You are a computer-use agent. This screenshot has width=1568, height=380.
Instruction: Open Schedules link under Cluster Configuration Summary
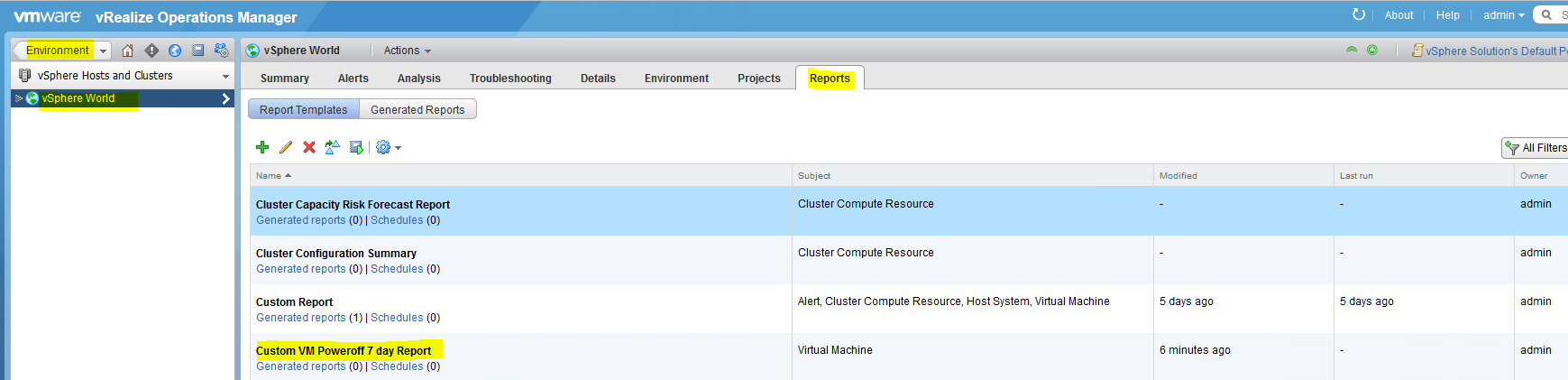(x=397, y=269)
